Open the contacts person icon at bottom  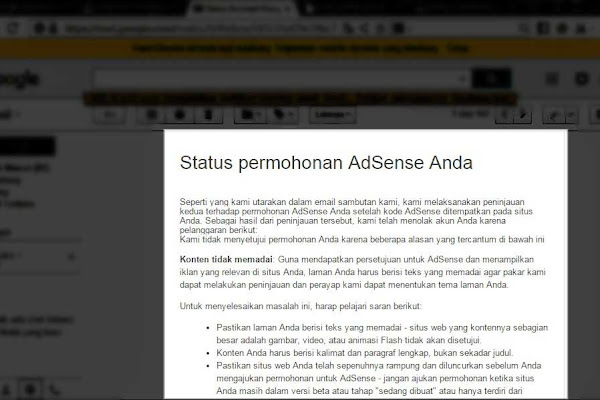(7, 390)
